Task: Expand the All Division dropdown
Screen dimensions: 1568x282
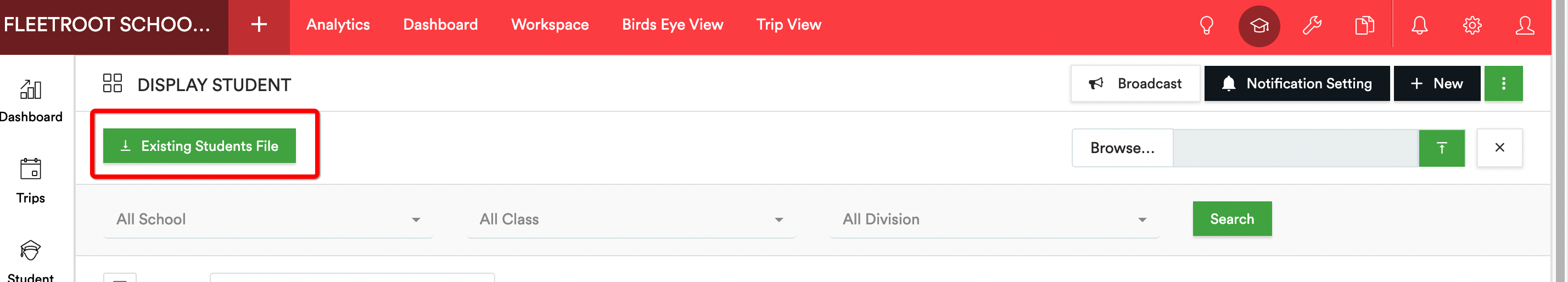Action: [x=994, y=219]
